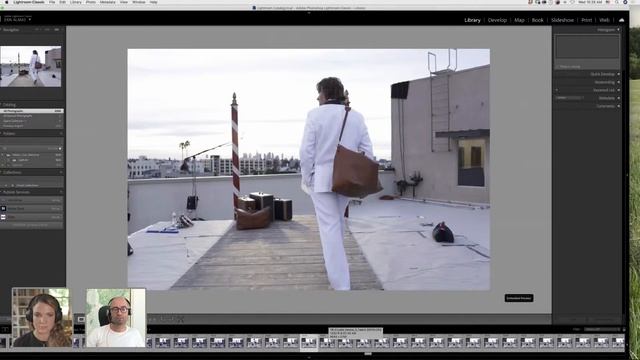
Task: Open the Book module
Action: (538, 20)
